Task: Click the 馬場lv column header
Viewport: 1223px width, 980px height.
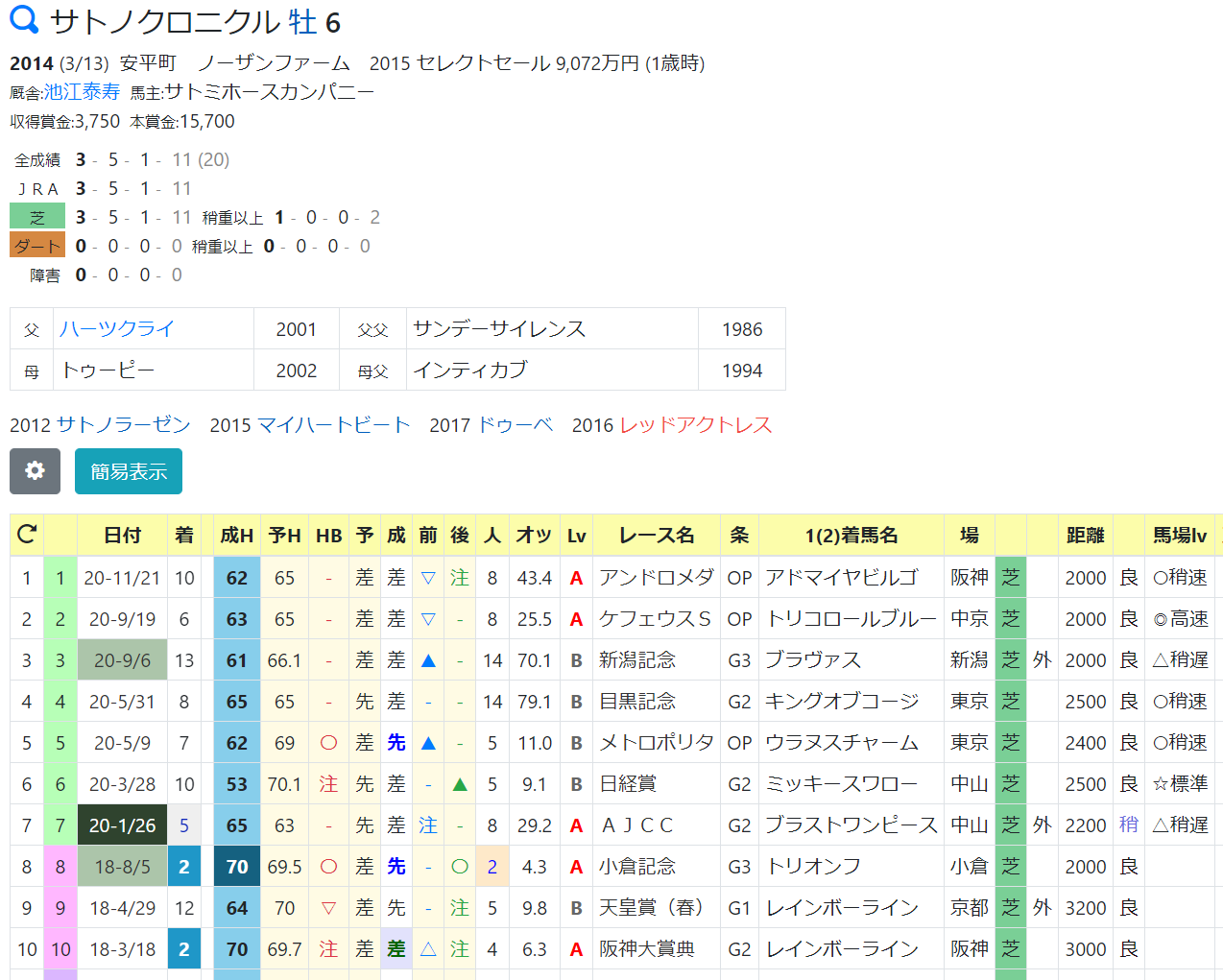Action: (x=1180, y=536)
